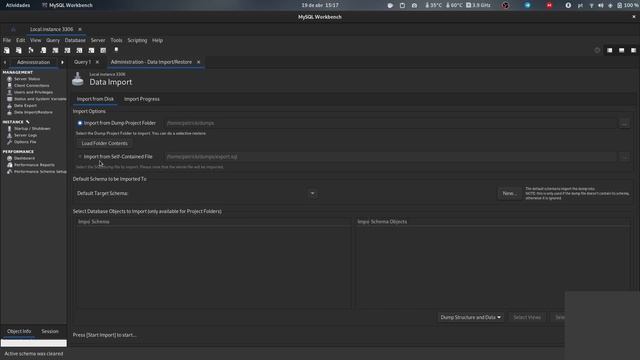Viewport: 640px width, 360px height.
Task: Select Import from Self-Contained File
Action: click(x=80, y=157)
